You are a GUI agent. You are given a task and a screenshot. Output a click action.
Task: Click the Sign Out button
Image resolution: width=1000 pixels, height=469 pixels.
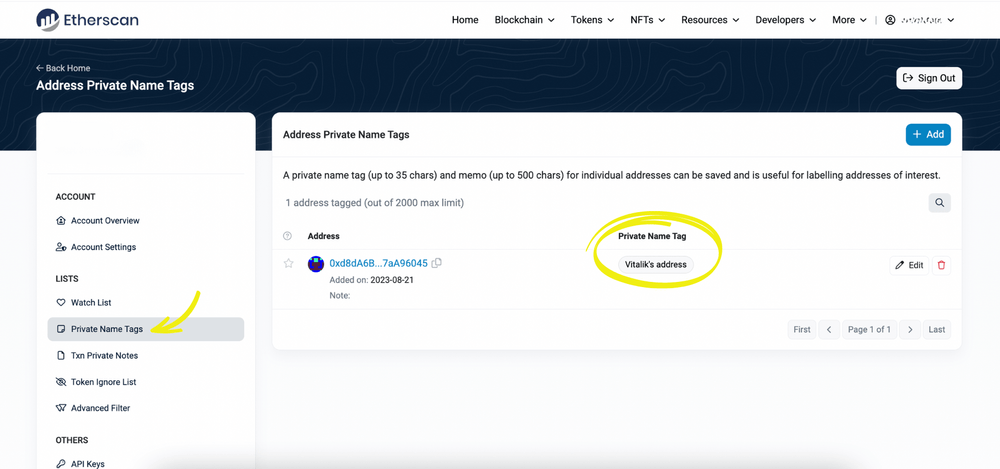(x=929, y=78)
